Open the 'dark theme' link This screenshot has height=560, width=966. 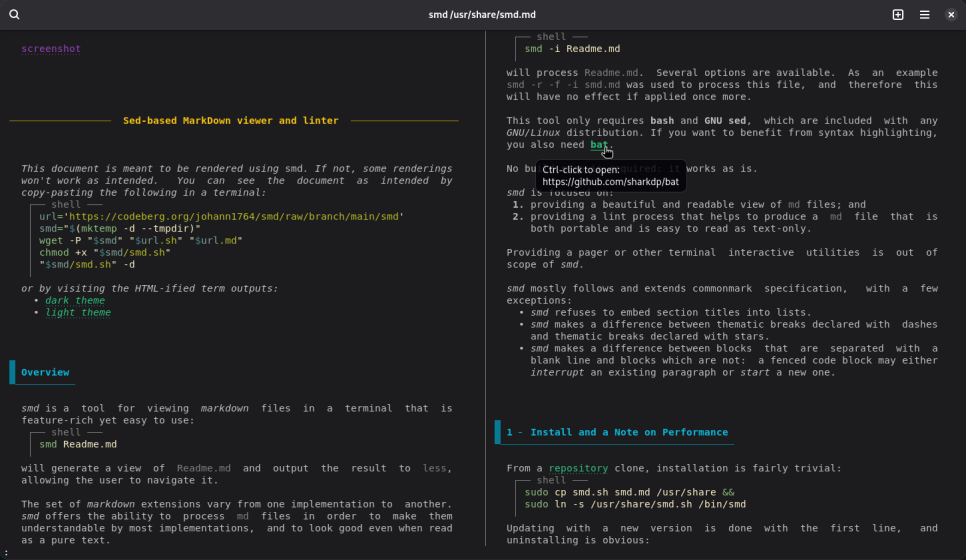[x=75, y=300]
